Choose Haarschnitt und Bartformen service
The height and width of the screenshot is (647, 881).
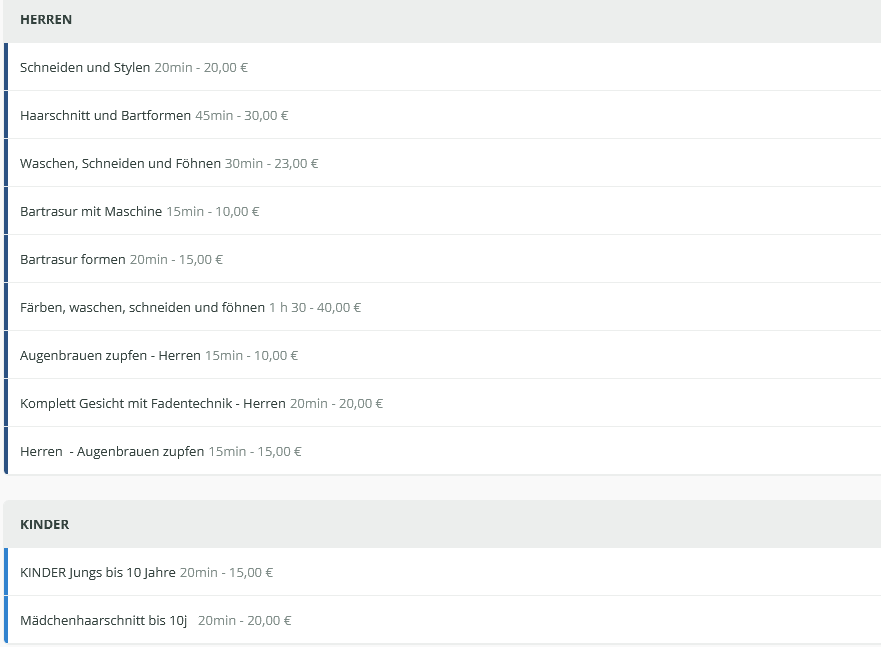pyautogui.click(x=105, y=116)
